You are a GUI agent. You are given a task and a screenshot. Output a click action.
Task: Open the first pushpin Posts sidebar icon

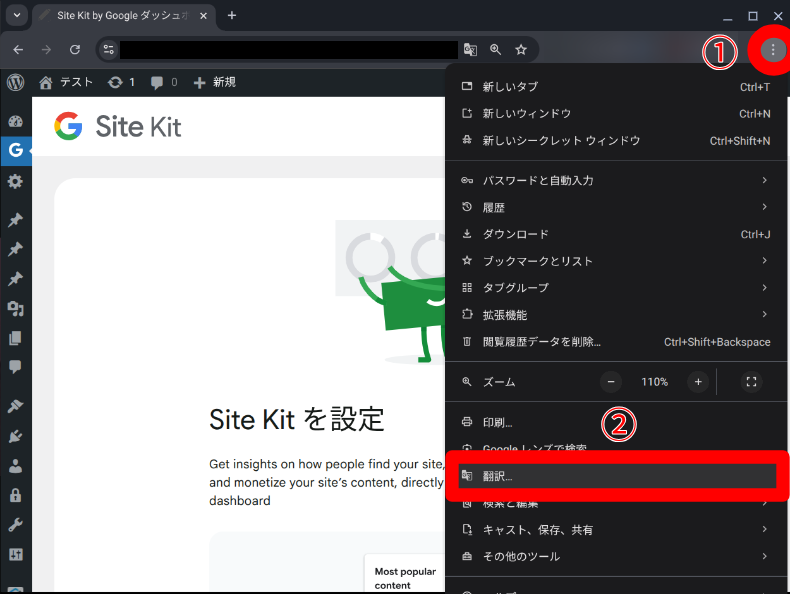coord(16,220)
